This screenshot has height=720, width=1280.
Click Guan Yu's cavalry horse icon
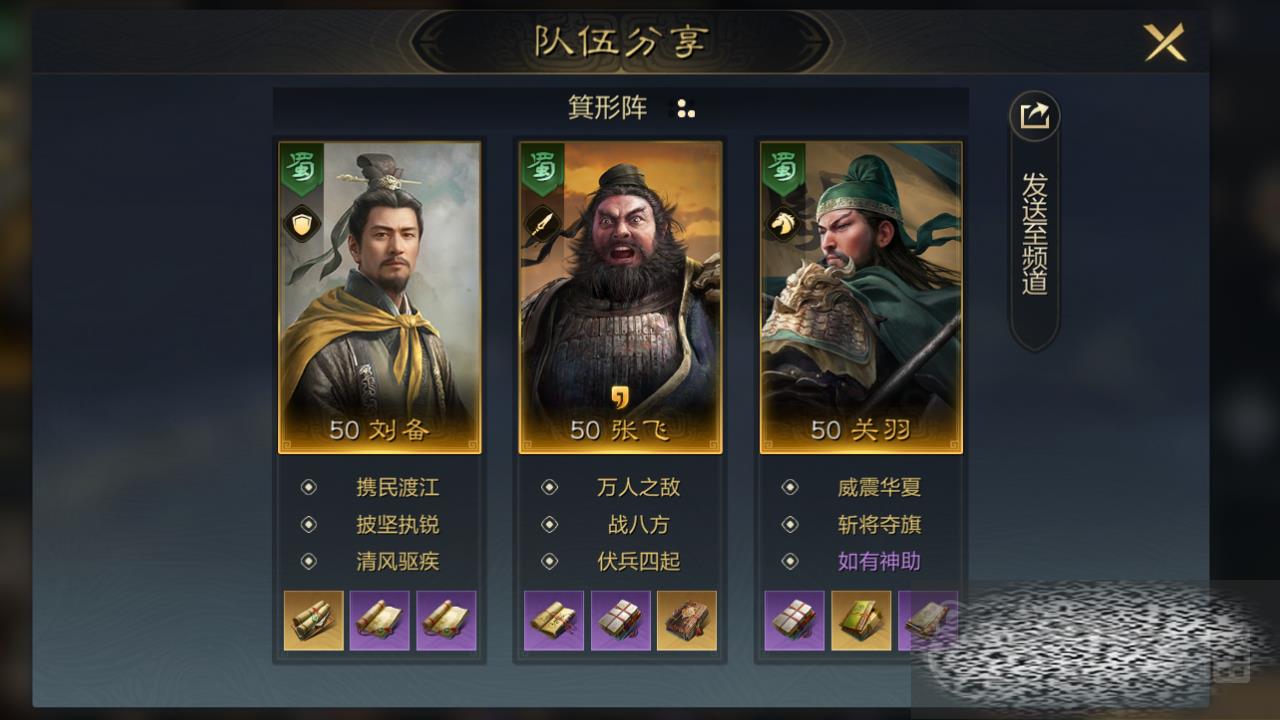(783, 224)
